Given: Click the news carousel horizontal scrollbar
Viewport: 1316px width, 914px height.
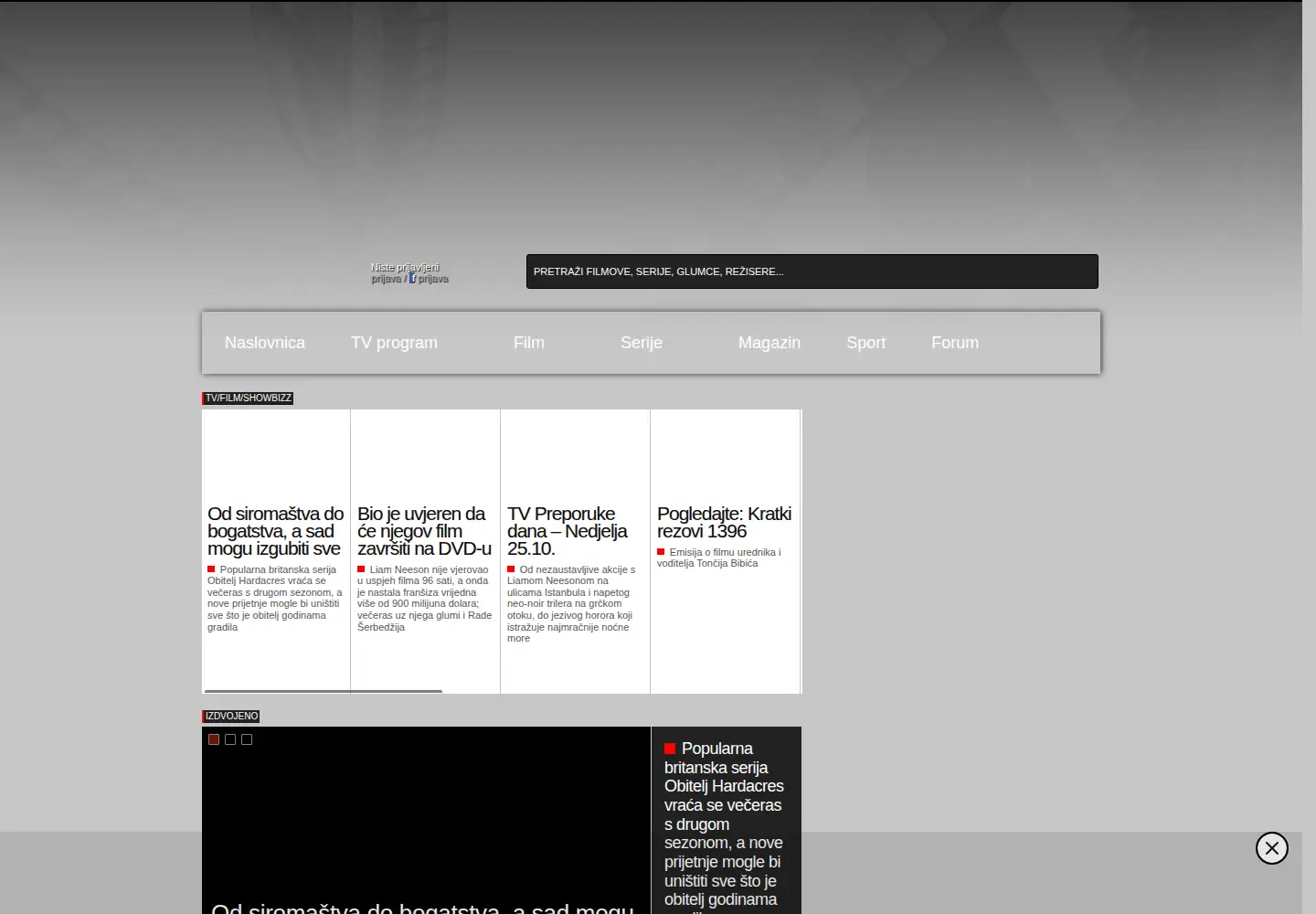Looking at the screenshot, I should point(324,691).
